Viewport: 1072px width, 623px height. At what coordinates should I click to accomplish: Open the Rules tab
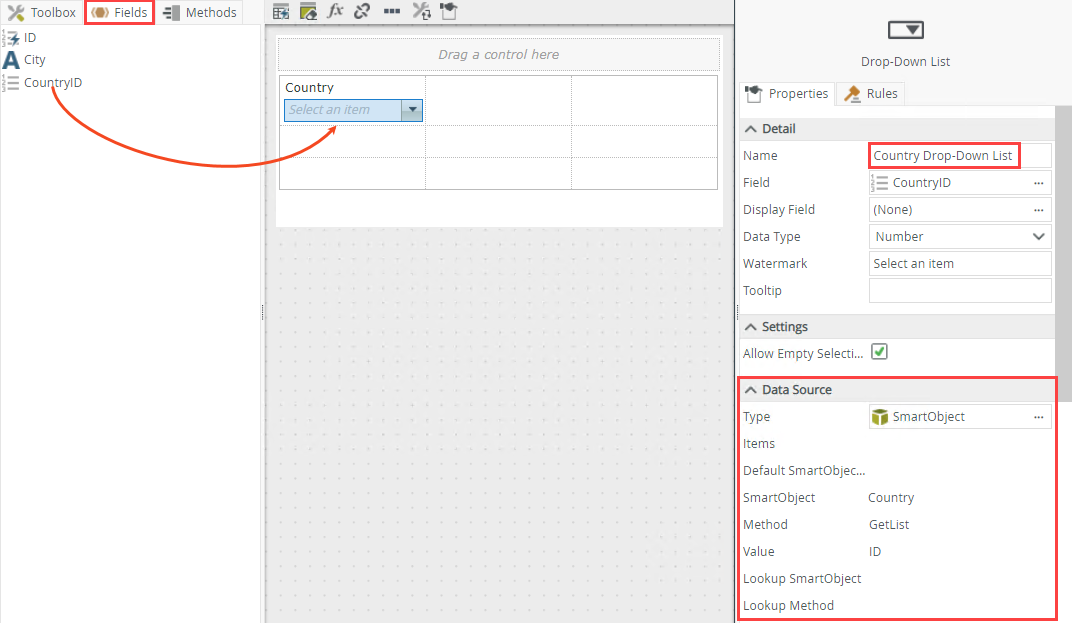[870, 93]
